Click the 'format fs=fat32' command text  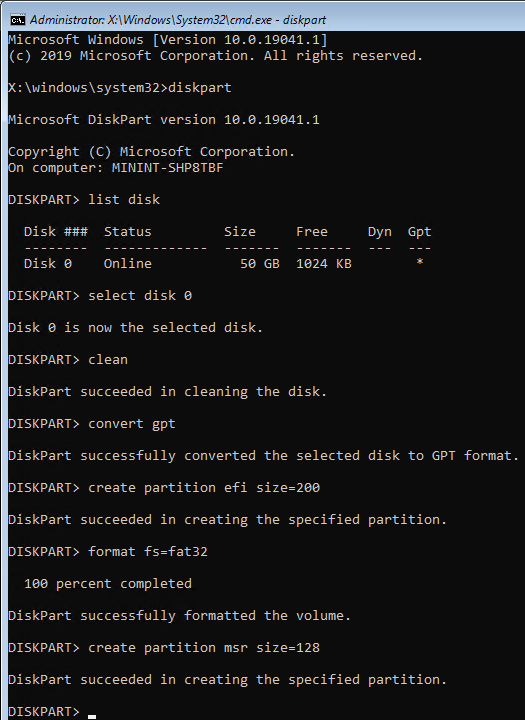click(148, 551)
